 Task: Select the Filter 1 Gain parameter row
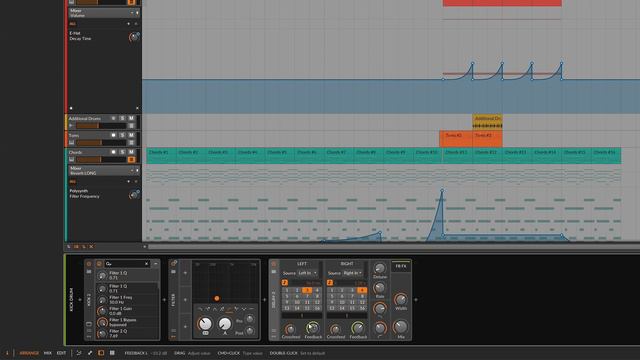pos(127,311)
